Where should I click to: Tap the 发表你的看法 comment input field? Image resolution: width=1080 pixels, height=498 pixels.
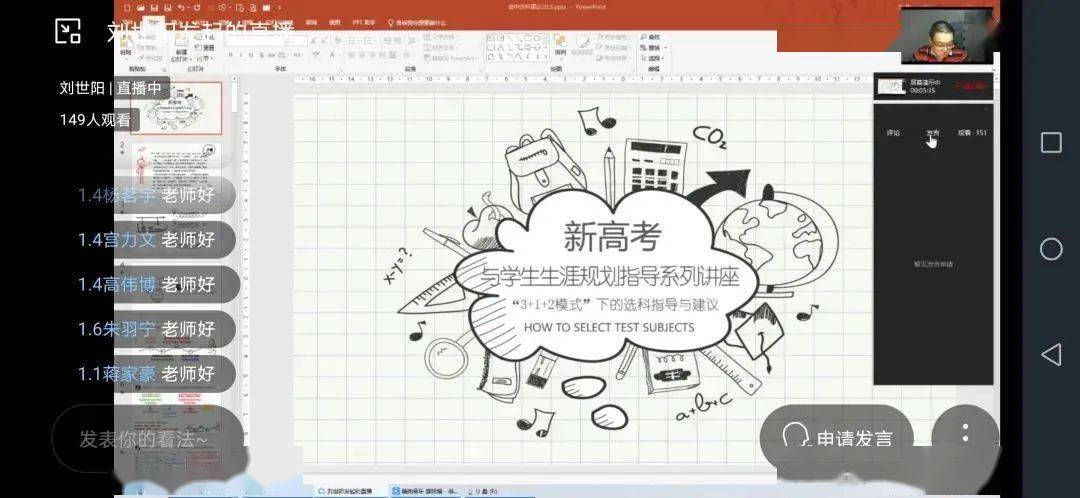coord(147,439)
